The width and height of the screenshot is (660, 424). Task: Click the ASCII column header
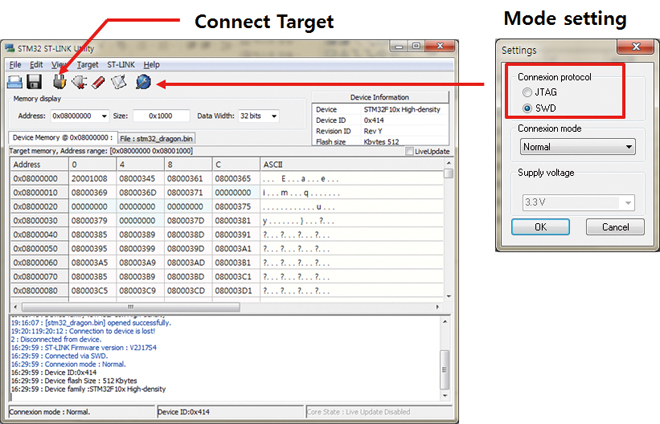(352, 165)
